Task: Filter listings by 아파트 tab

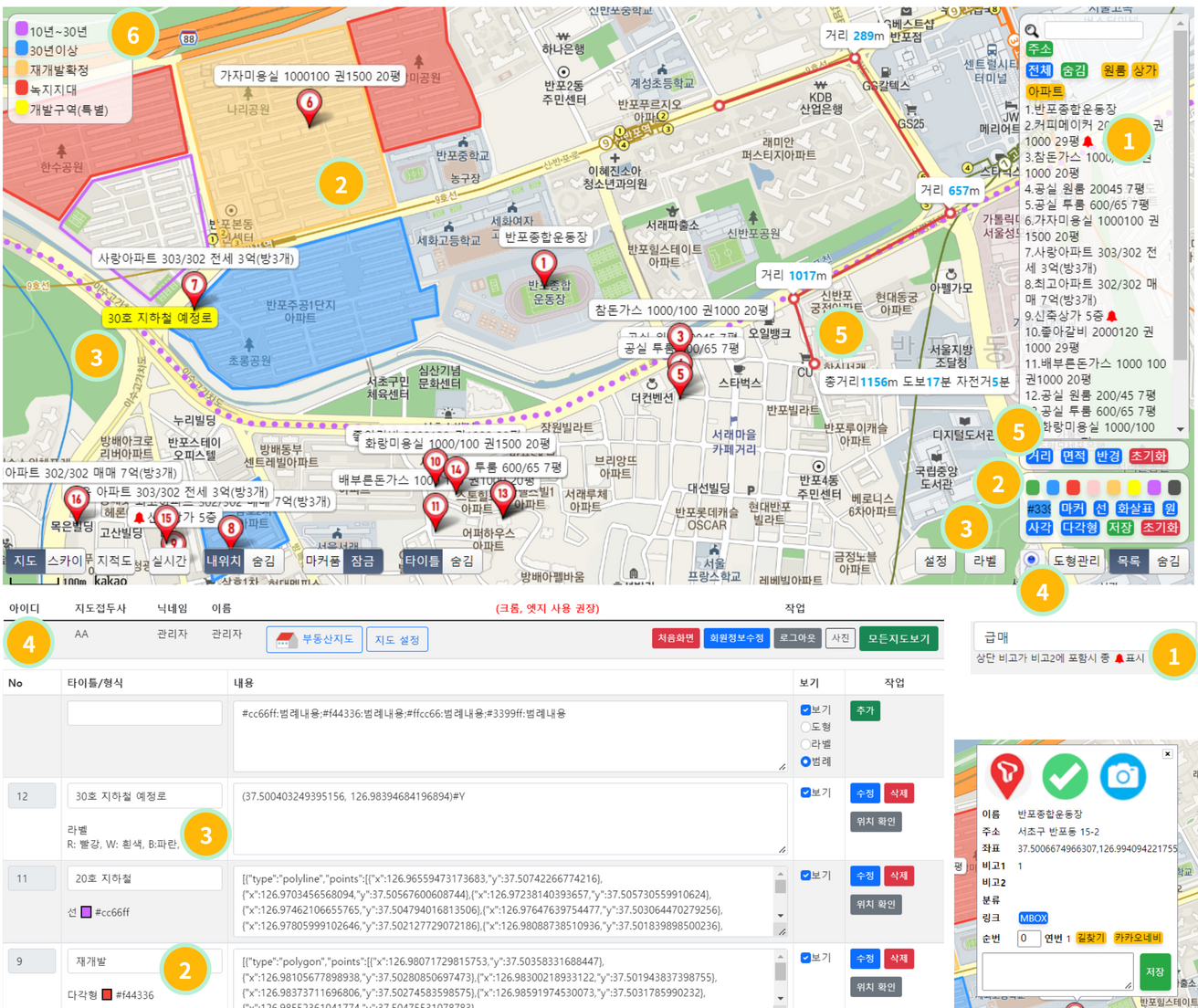Action: click(1045, 91)
